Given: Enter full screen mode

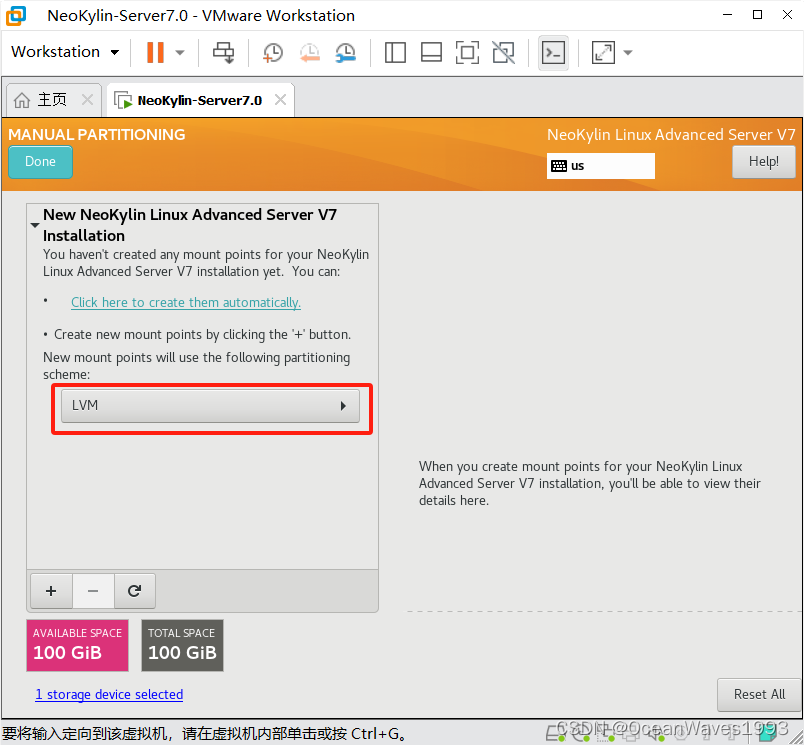Looking at the screenshot, I should (x=467, y=52).
